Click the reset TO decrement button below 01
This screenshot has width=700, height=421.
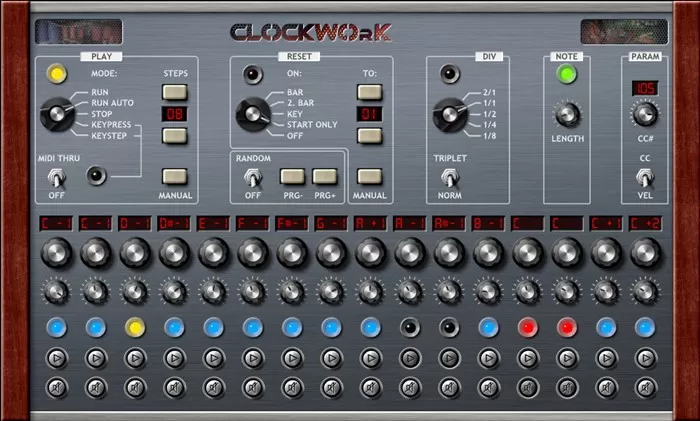(x=370, y=136)
